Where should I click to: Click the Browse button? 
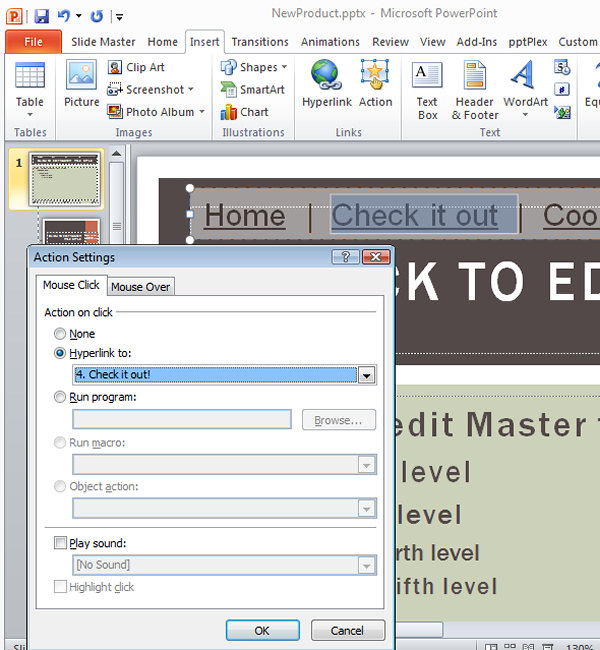[x=339, y=420]
